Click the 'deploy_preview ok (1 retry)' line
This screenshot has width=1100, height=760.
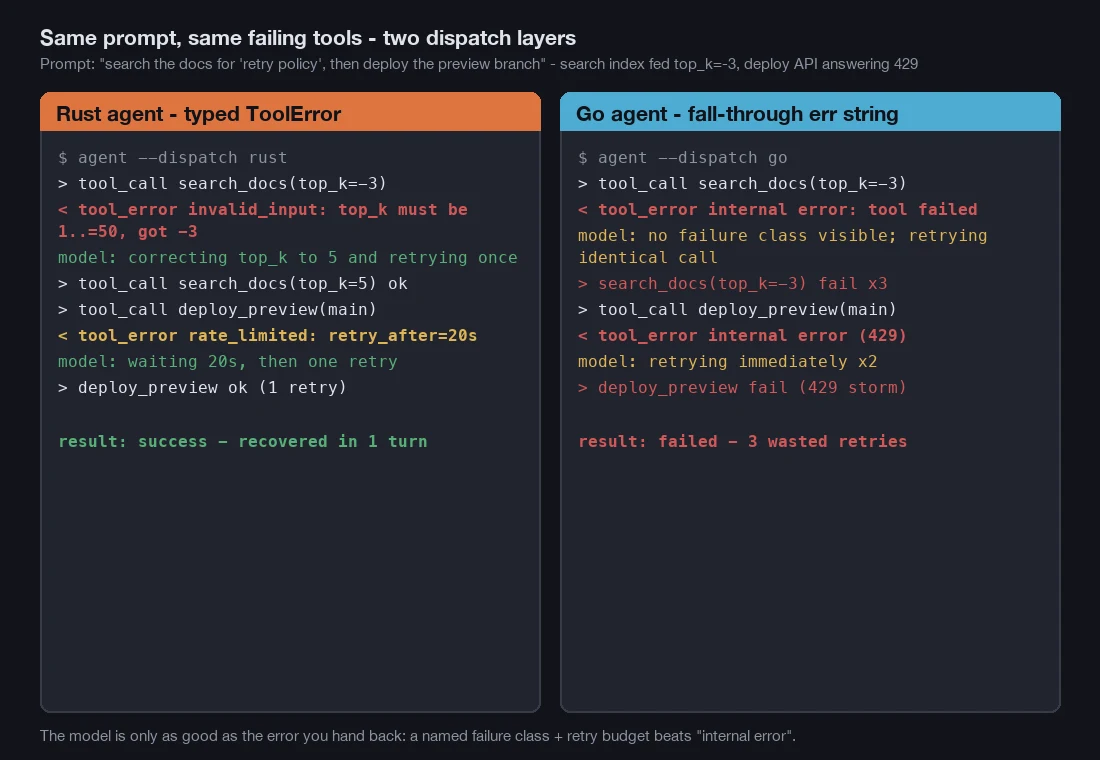coord(203,387)
